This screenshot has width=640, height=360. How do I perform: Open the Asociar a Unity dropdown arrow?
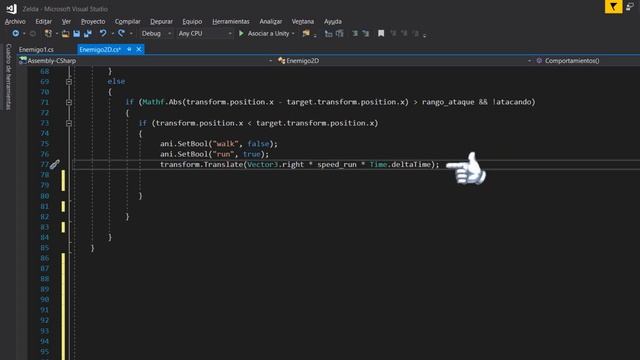point(293,34)
